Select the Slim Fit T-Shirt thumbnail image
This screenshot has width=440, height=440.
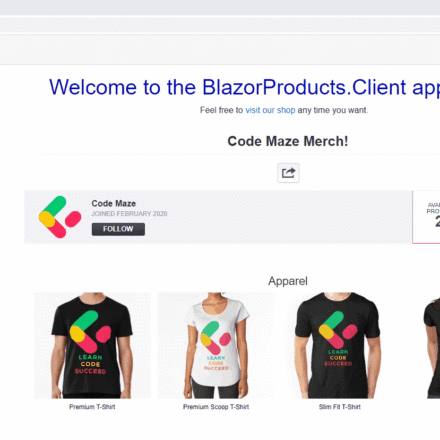coord(339,345)
